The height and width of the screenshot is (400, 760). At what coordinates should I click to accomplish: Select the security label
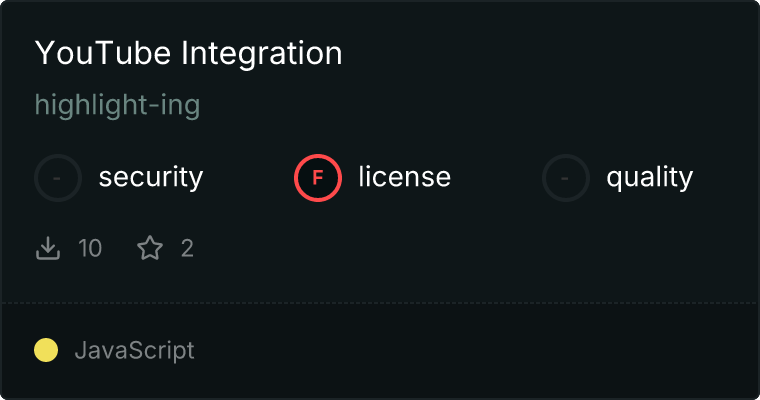[150, 178]
